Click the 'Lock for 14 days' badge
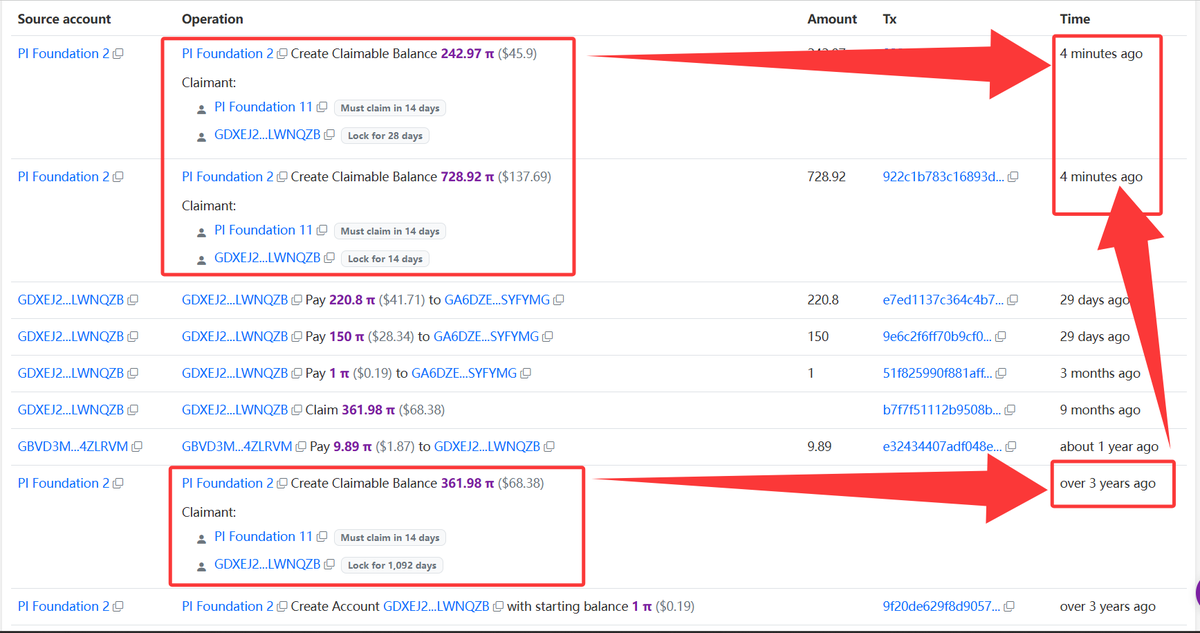Screen dimensions: 1200x633 (385, 258)
